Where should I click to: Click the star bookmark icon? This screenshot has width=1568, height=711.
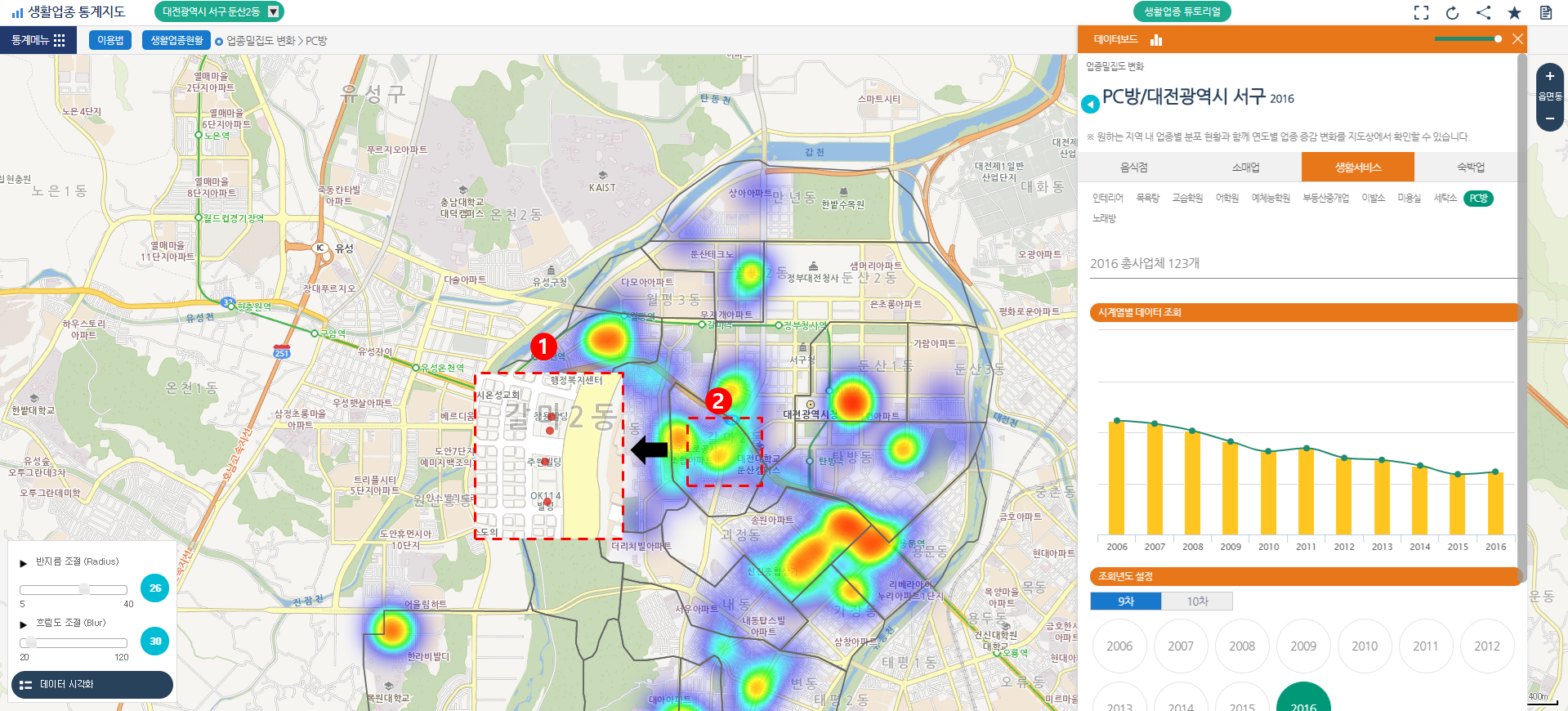tap(1514, 12)
